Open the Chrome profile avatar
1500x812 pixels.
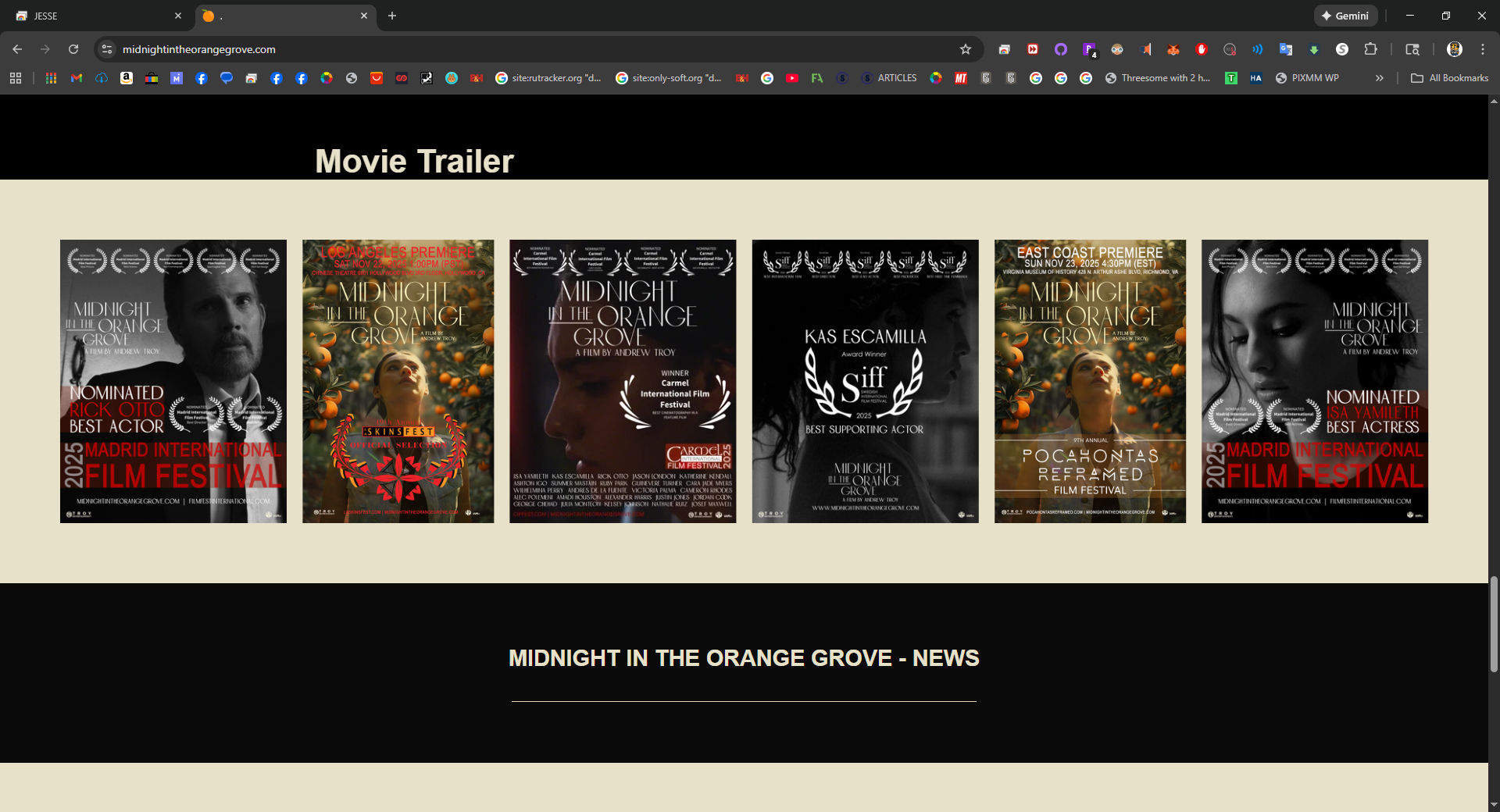[x=1454, y=49]
